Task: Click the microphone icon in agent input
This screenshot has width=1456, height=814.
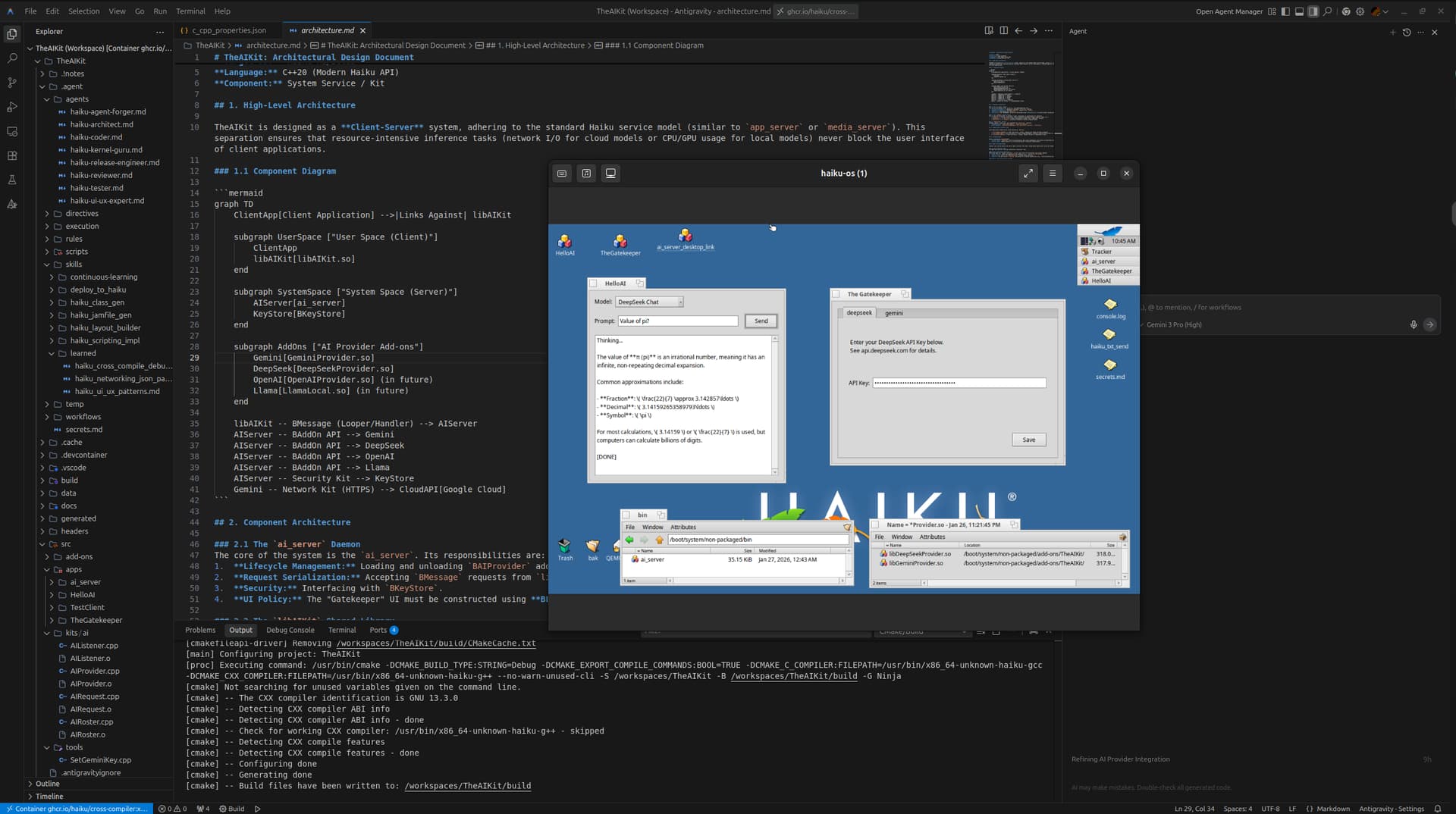Action: 1414,324
